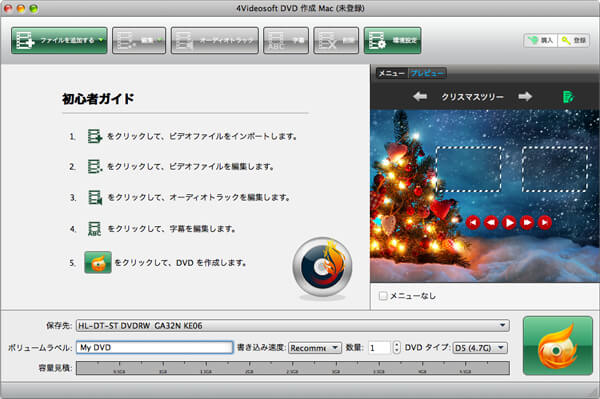Go to previous menu template arrow
Viewport: 600px width, 399px height.
point(420,96)
